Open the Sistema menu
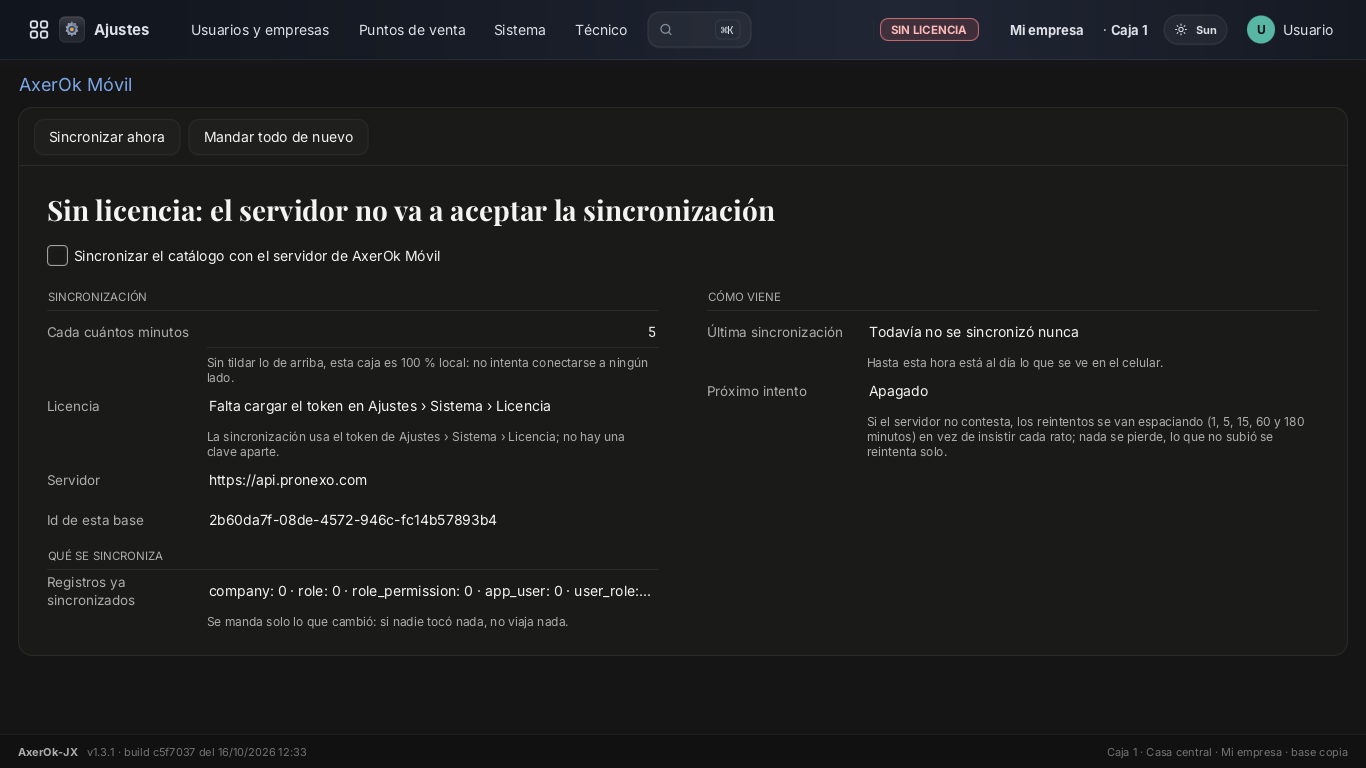1366x768 pixels. click(520, 30)
